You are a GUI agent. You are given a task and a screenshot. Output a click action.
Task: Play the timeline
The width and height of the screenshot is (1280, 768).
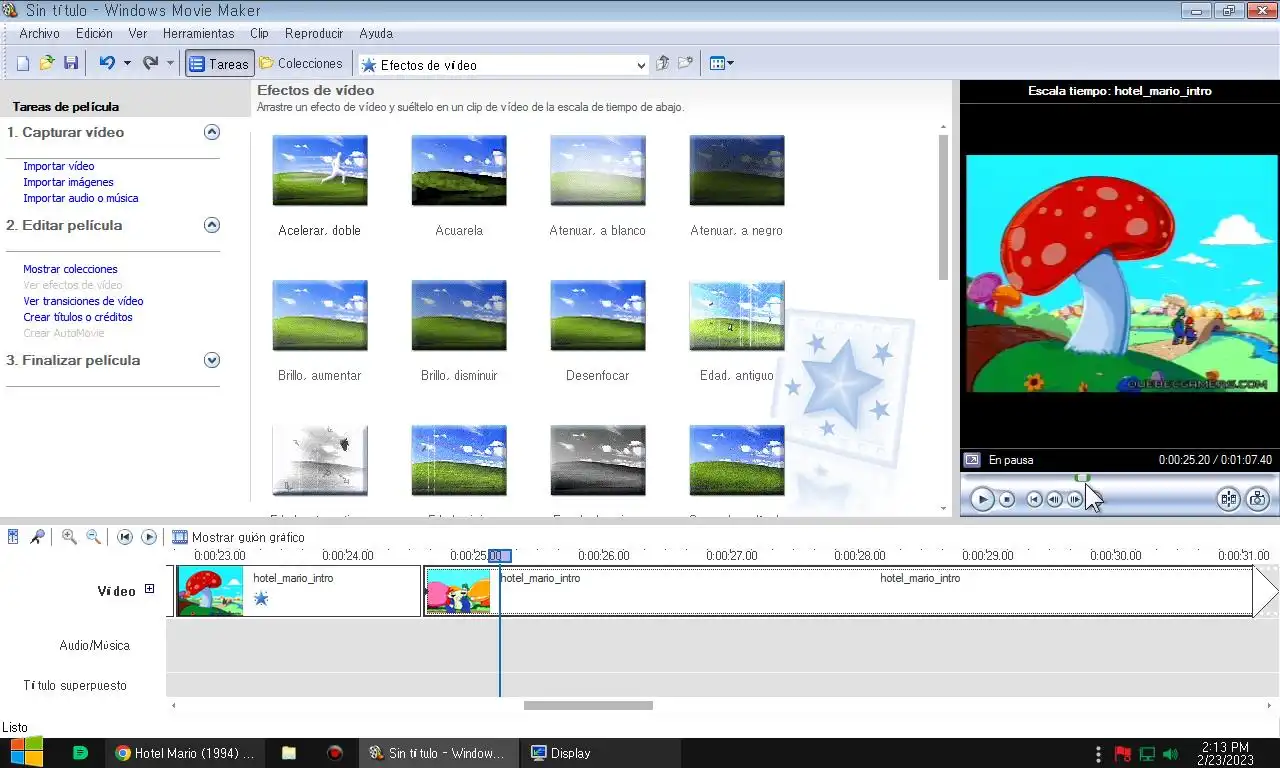[149, 537]
